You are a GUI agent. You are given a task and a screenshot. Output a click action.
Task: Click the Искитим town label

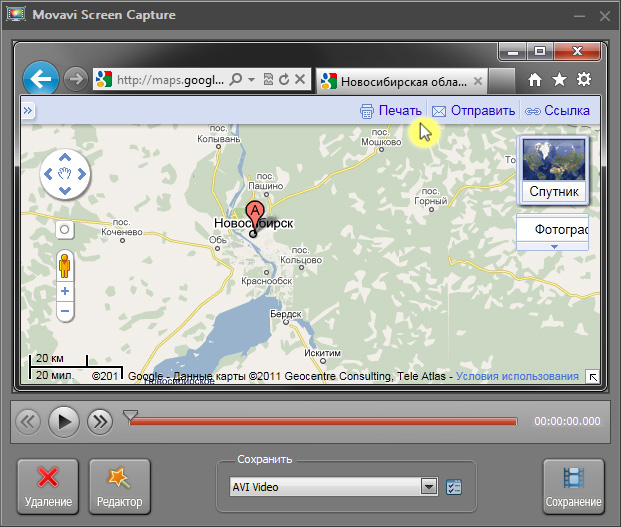322,353
